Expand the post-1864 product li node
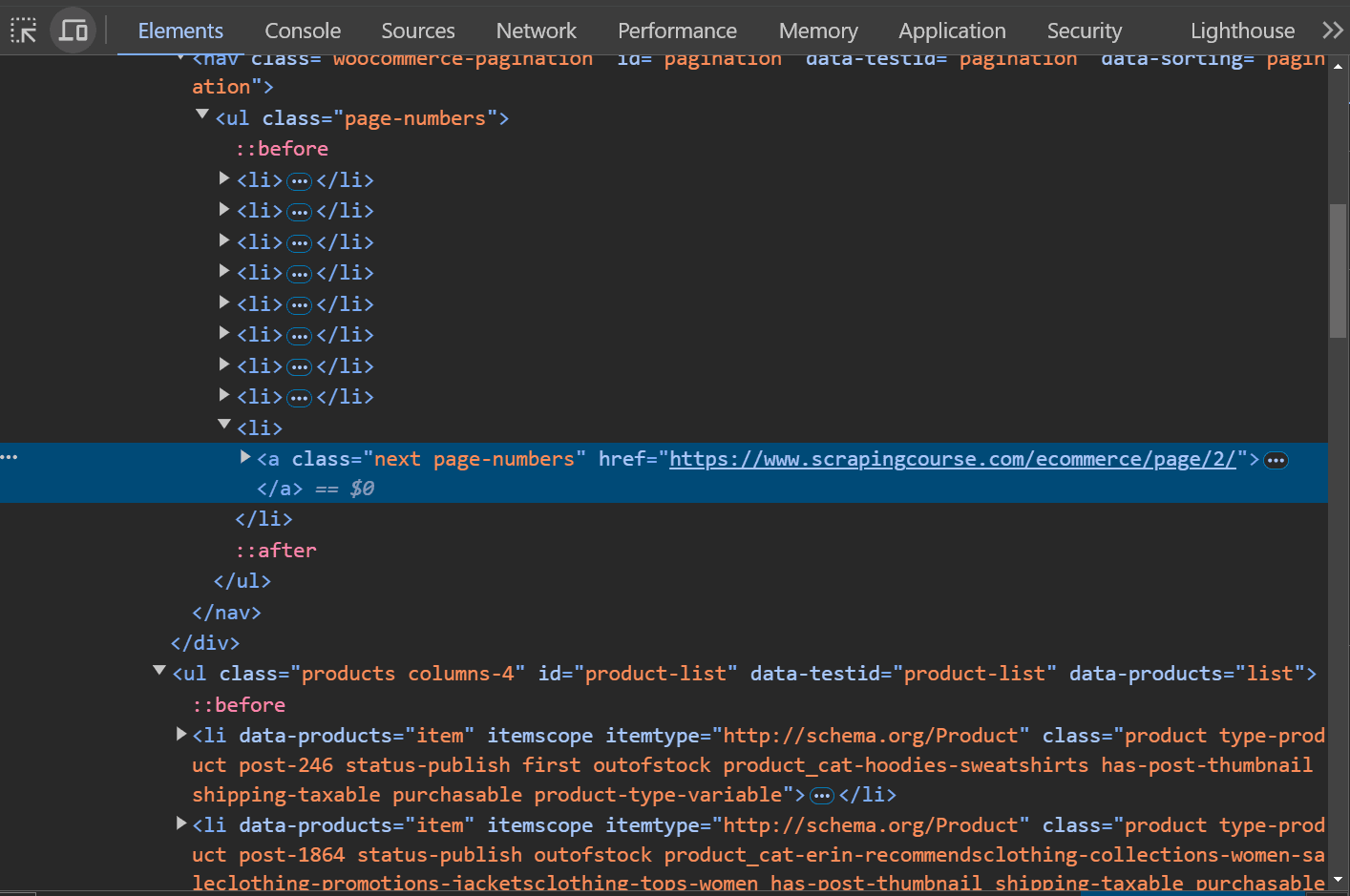 click(181, 823)
